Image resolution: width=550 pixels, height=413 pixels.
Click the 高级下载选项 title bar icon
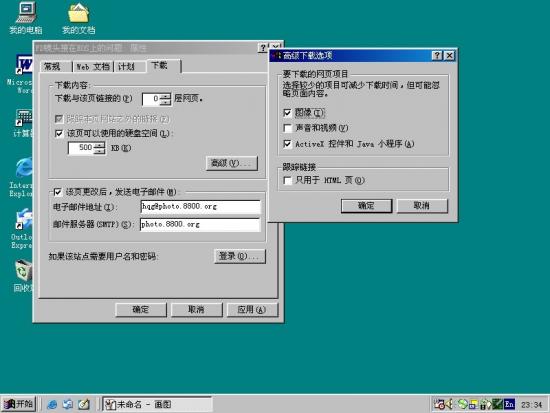pos(276,55)
